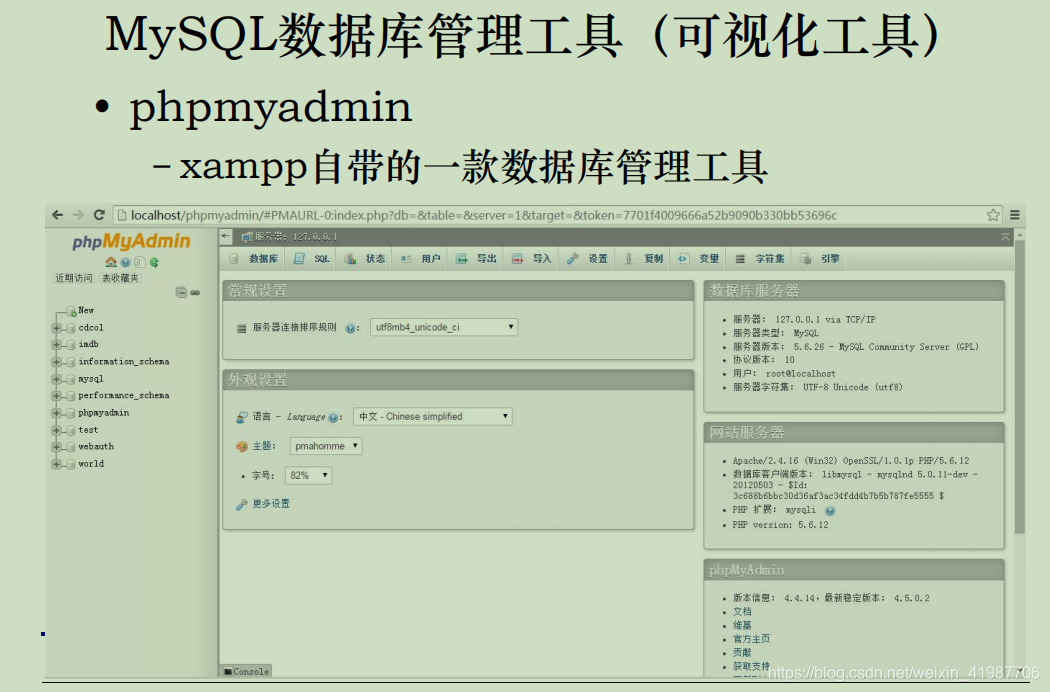
Task: Open the 维基 wiki link
Action: click(x=742, y=625)
